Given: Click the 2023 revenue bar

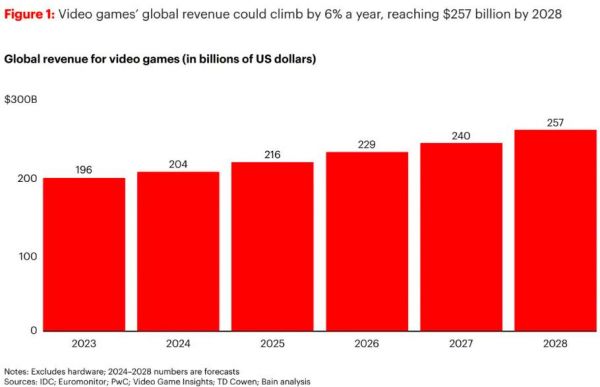Looking at the screenshot, I should tap(84, 254).
